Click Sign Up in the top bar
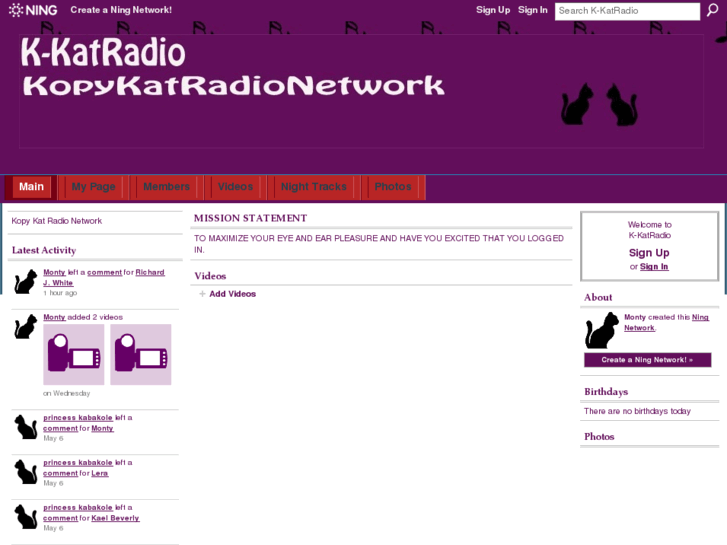 tap(493, 10)
